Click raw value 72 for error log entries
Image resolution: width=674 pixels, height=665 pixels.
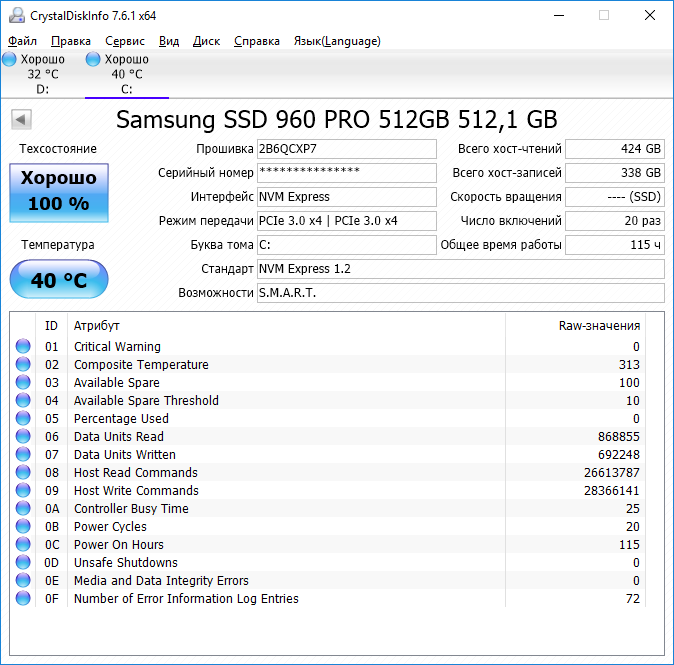(x=633, y=599)
